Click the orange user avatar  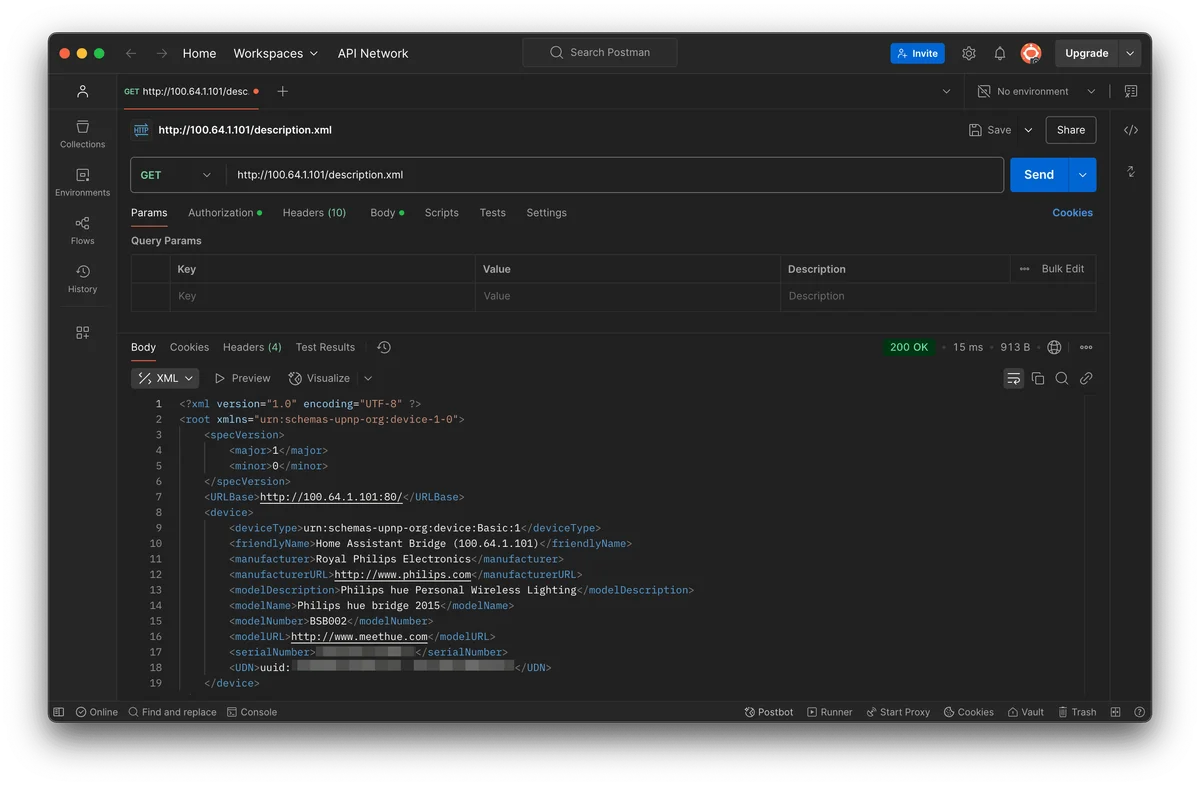pos(1031,53)
